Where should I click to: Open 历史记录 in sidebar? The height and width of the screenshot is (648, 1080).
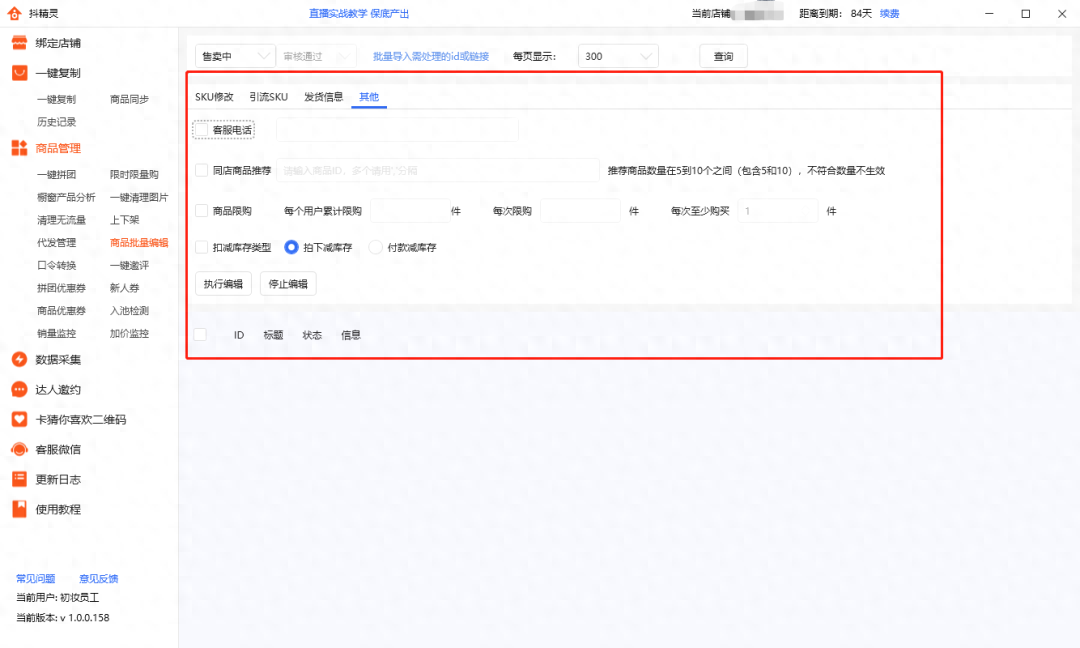tap(56, 122)
